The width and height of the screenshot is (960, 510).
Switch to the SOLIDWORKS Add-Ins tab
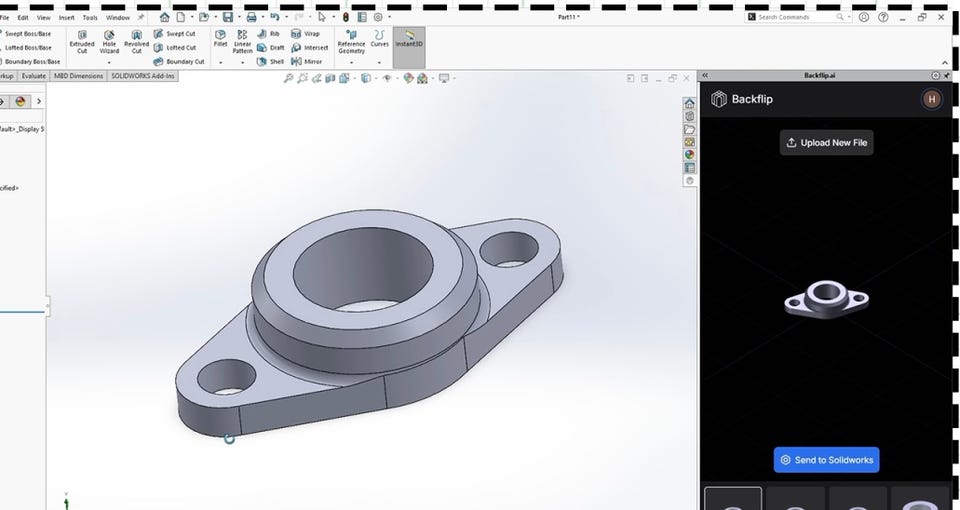143,76
